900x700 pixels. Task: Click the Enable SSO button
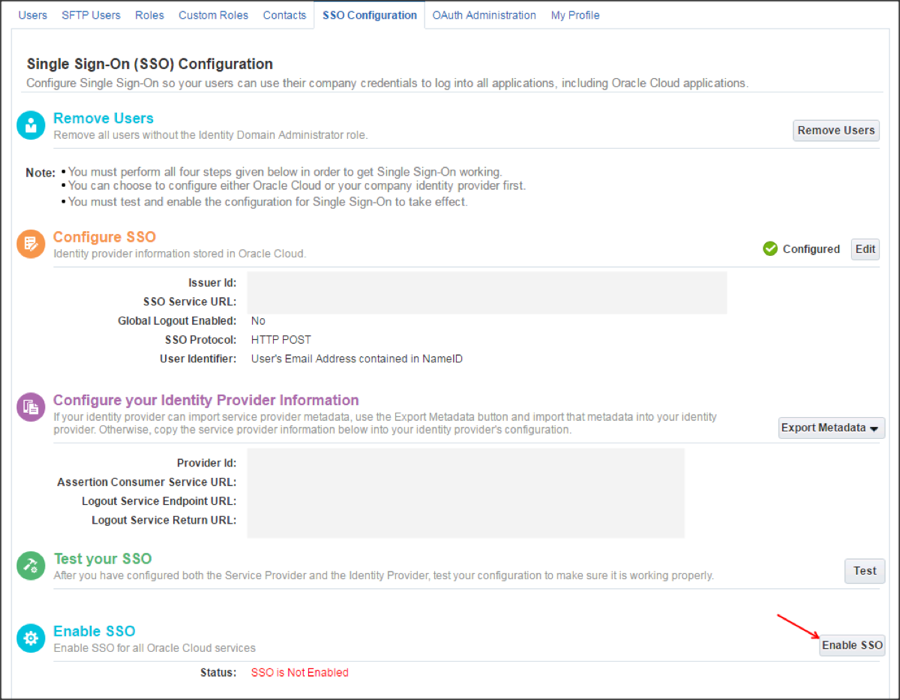(852, 645)
